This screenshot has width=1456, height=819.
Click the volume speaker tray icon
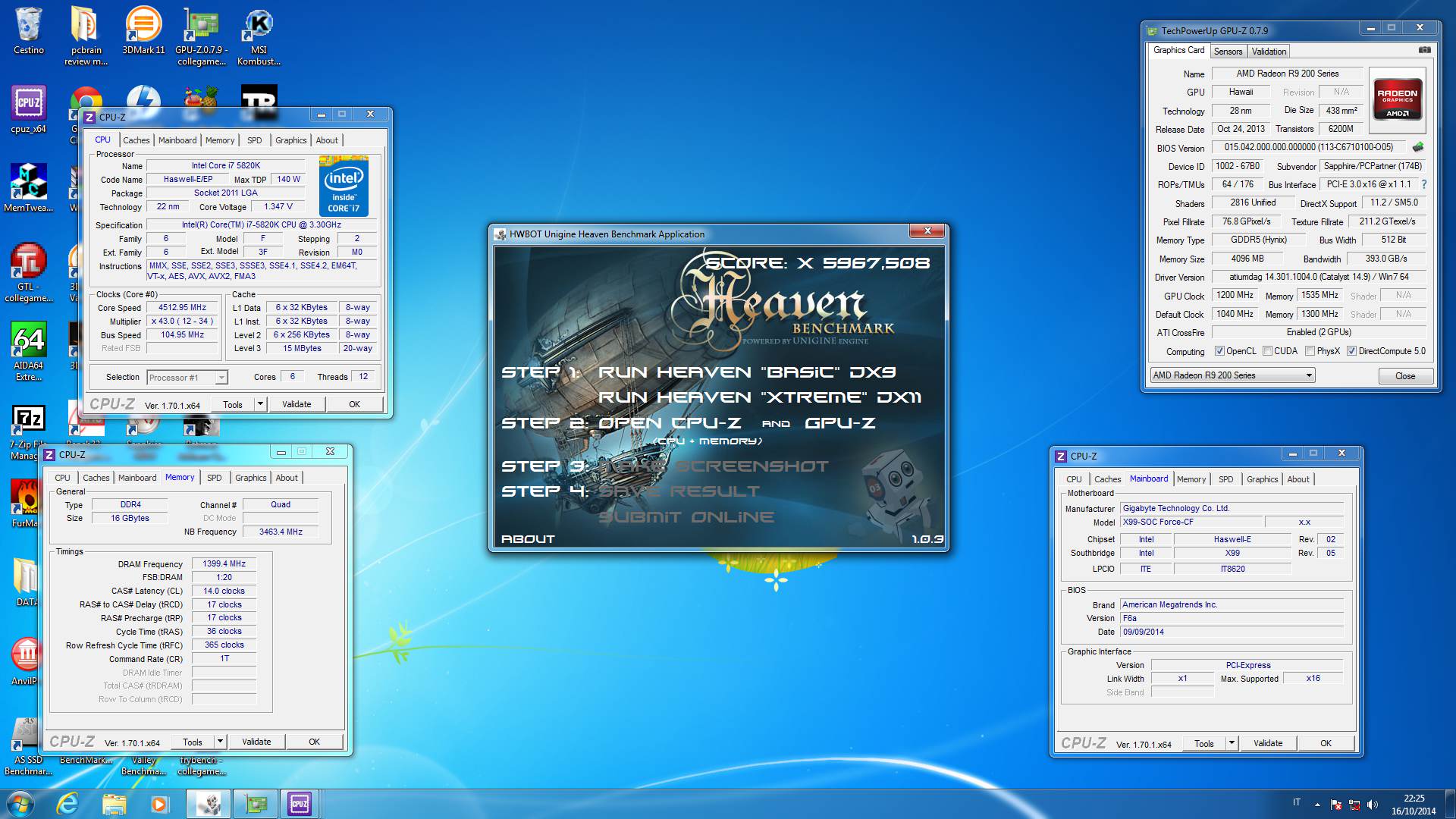(x=1372, y=805)
